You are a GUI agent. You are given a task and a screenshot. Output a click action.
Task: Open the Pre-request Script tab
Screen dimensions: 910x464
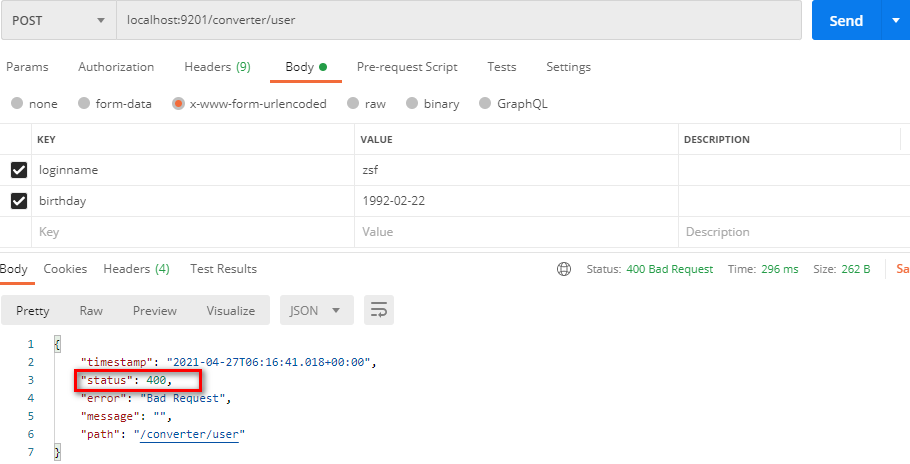point(407,67)
